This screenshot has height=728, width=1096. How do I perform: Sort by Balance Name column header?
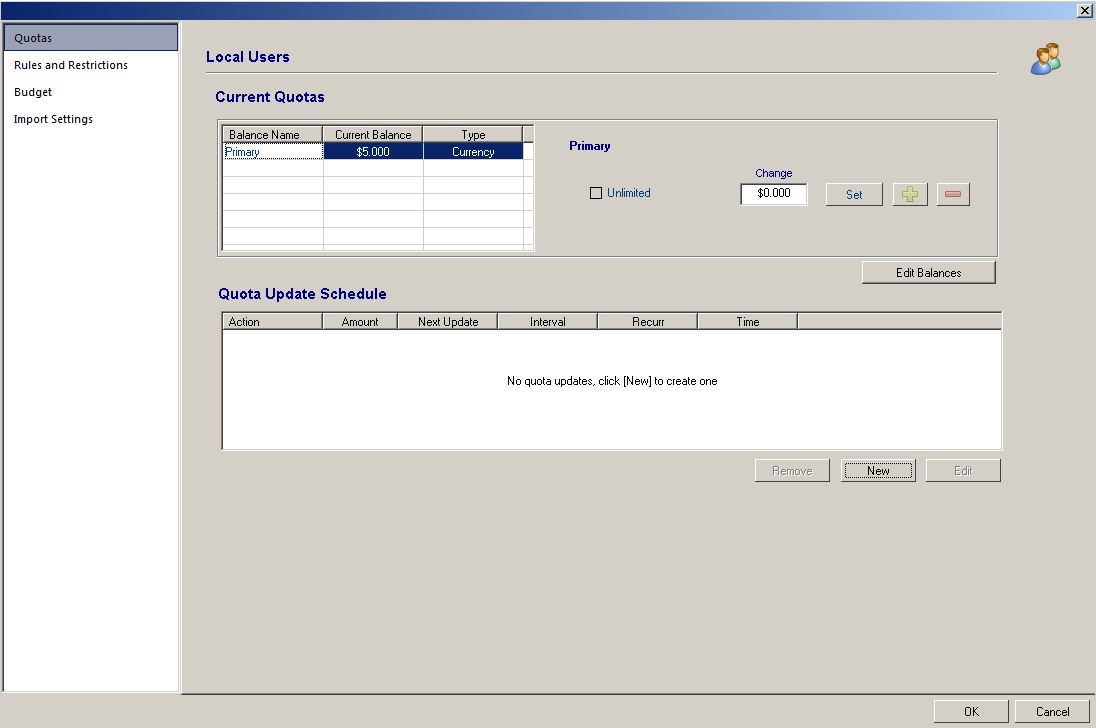click(273, 134)
